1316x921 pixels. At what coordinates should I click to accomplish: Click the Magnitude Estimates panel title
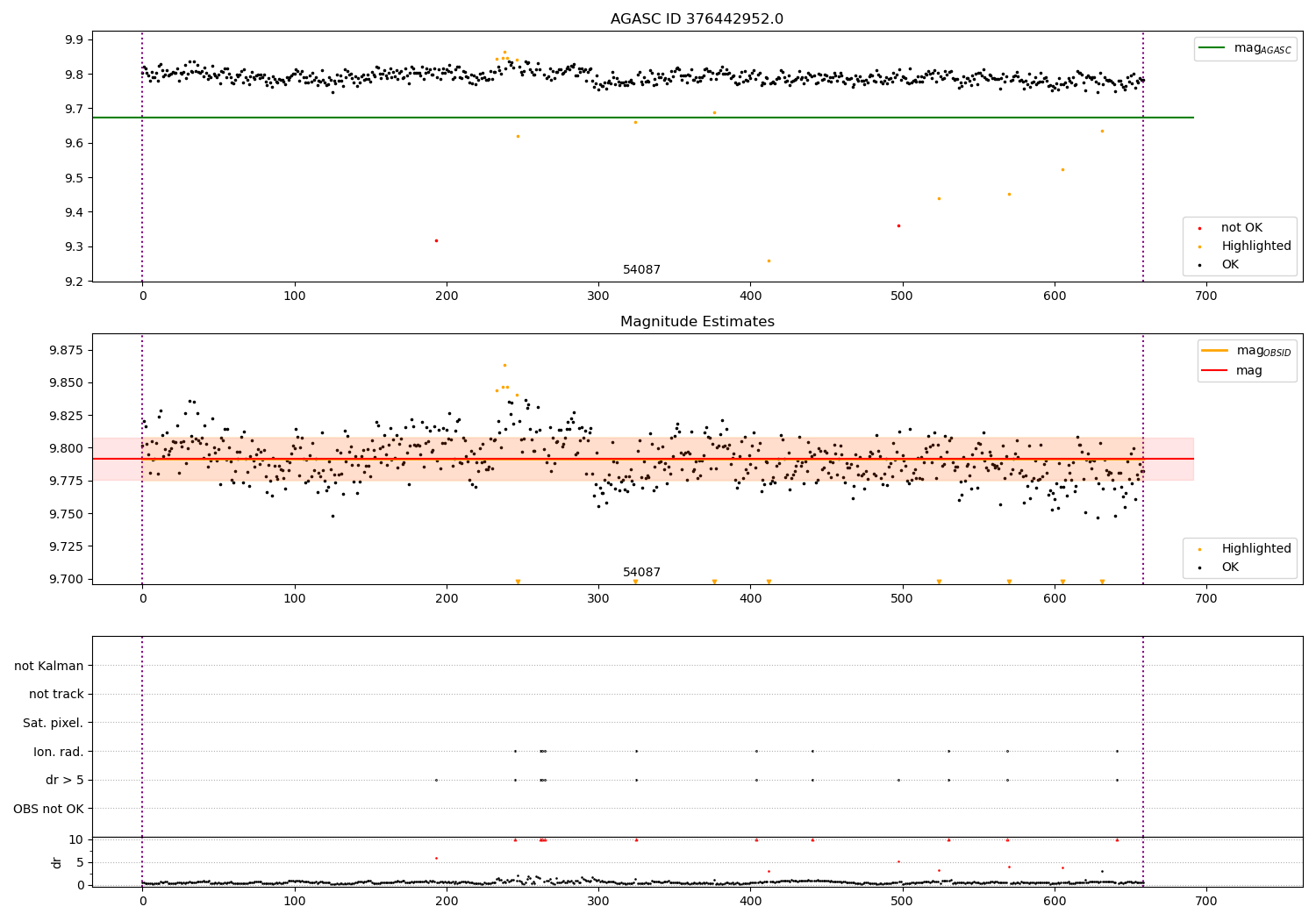(697, 322)
